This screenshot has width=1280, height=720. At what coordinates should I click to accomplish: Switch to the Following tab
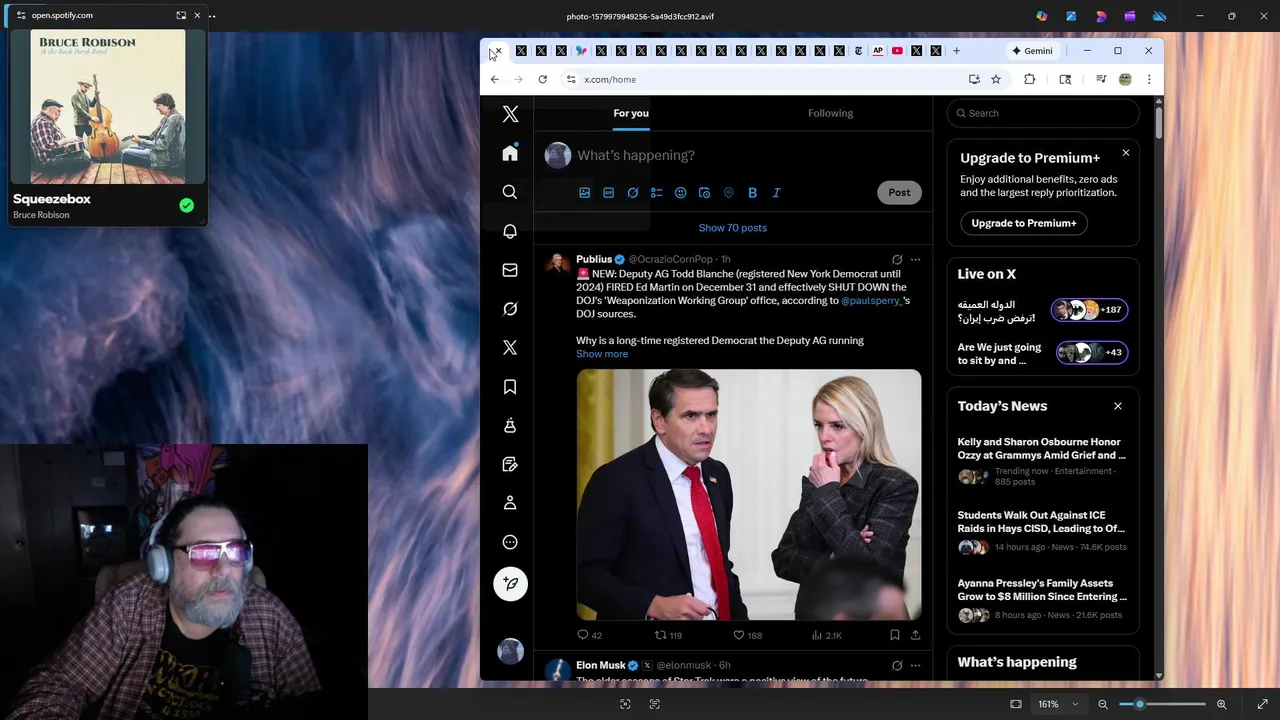[x=830, y=113]
